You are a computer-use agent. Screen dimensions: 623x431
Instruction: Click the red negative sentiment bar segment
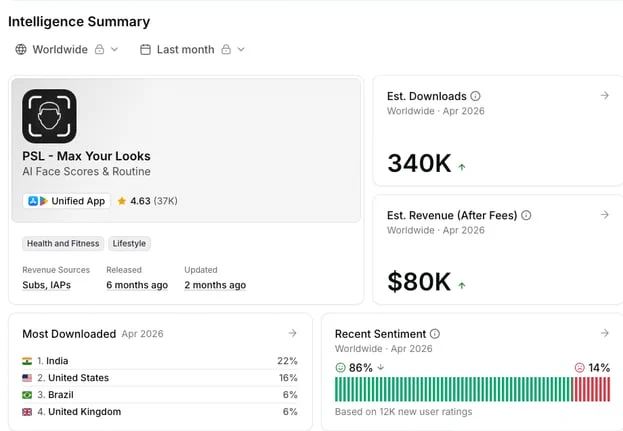(591, 389)
